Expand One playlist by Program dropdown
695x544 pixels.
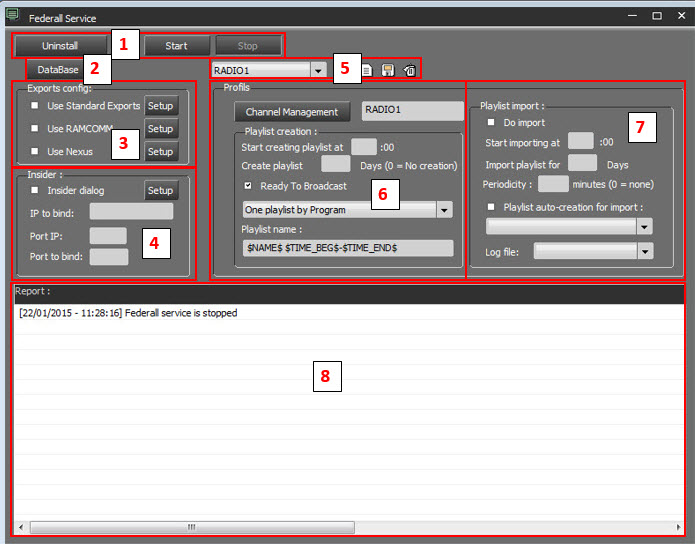point(444,210)
